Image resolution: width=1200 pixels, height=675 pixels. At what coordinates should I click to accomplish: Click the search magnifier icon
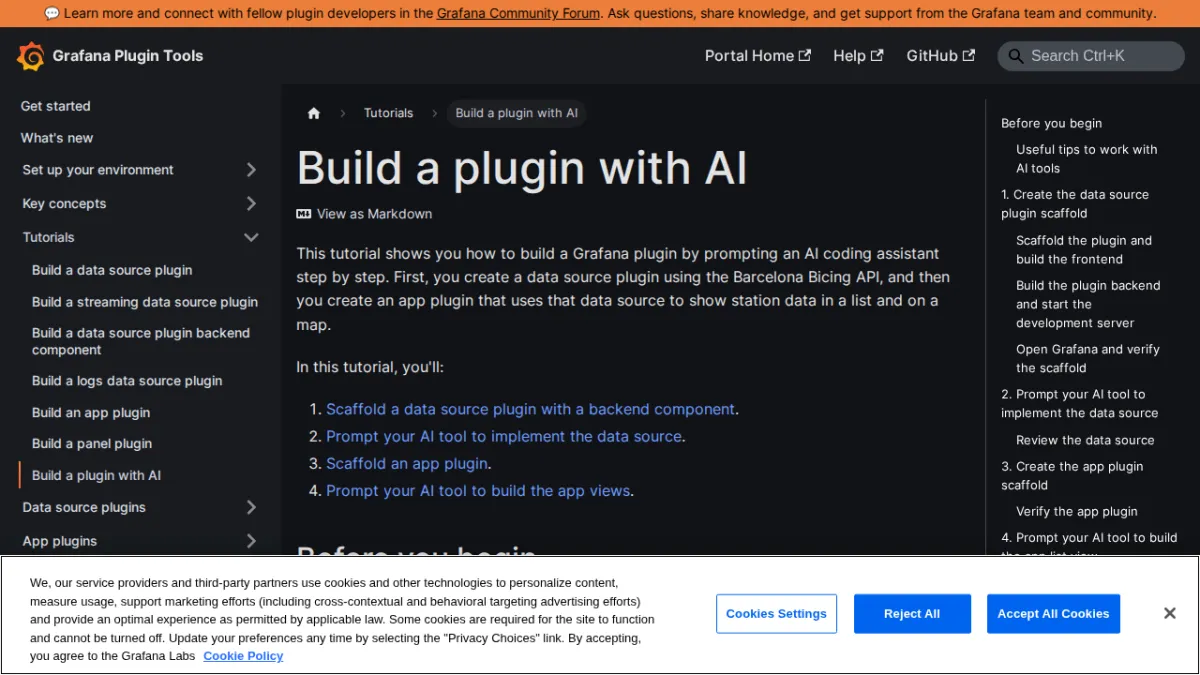point(1016,56)
